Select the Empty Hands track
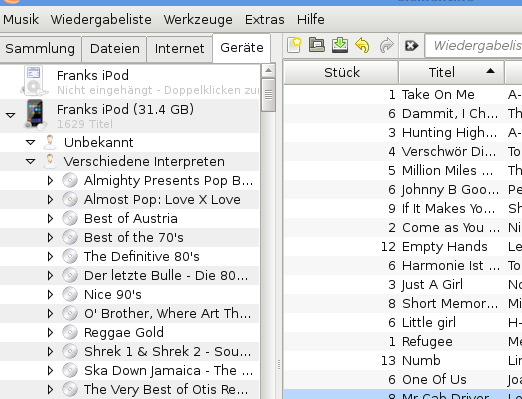 (403, 247)
